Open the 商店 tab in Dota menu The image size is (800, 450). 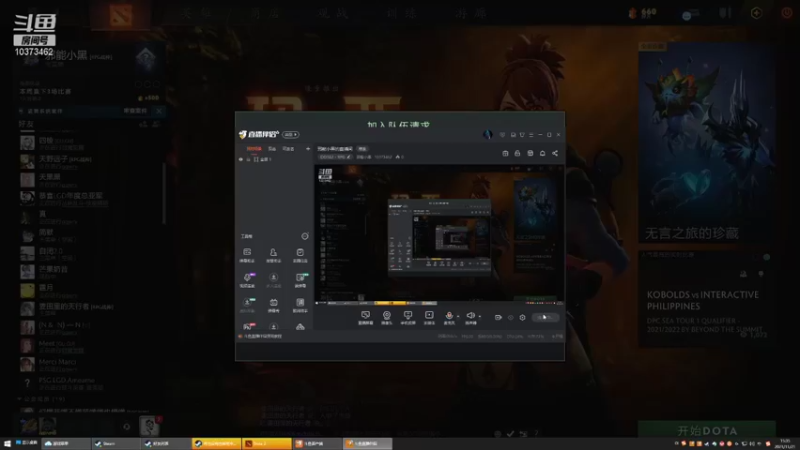pos(265,14)
